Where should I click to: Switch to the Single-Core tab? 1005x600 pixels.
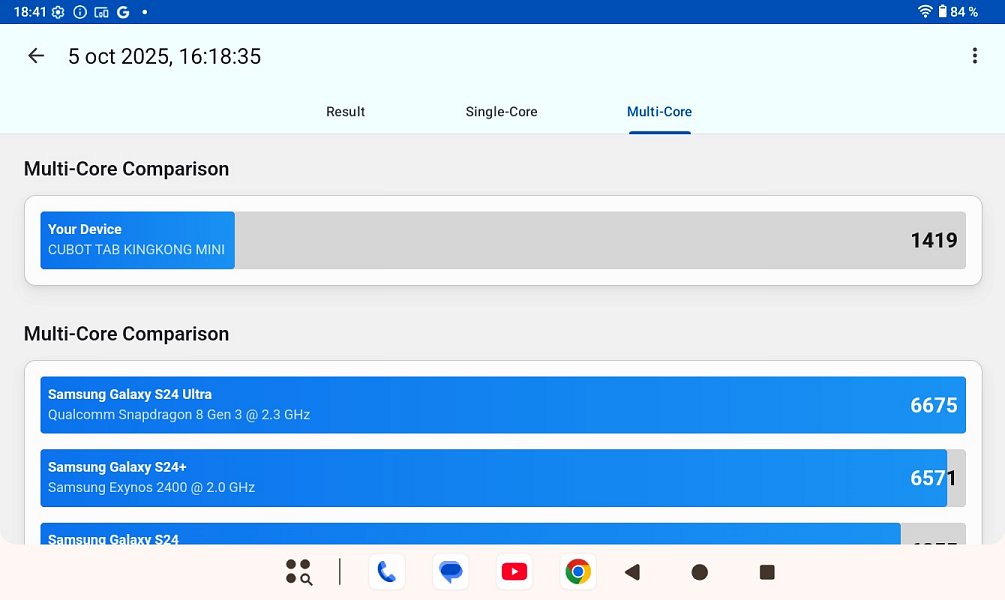click(501, 112)
